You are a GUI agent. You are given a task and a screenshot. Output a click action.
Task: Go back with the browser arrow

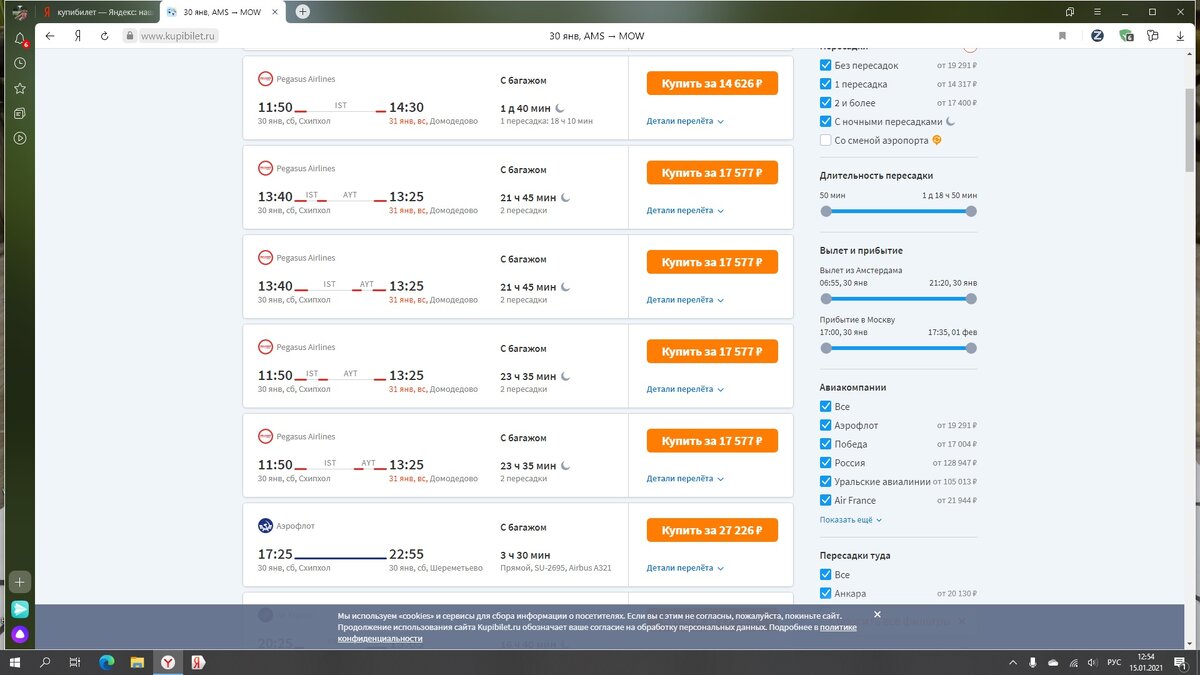coord(50,35)
